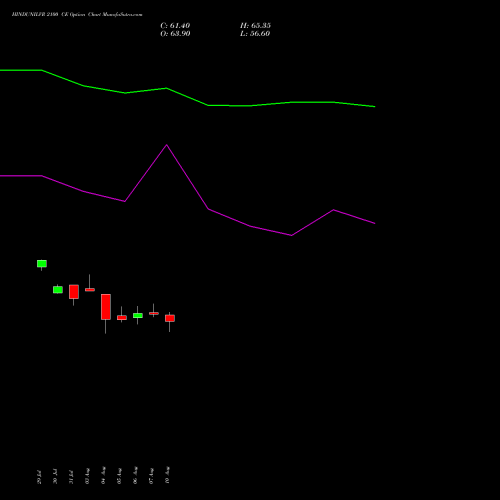Click the 05 Aug date label
This screenshot has height=500, width=500.
pyautogui.click(x=119, y=476)
